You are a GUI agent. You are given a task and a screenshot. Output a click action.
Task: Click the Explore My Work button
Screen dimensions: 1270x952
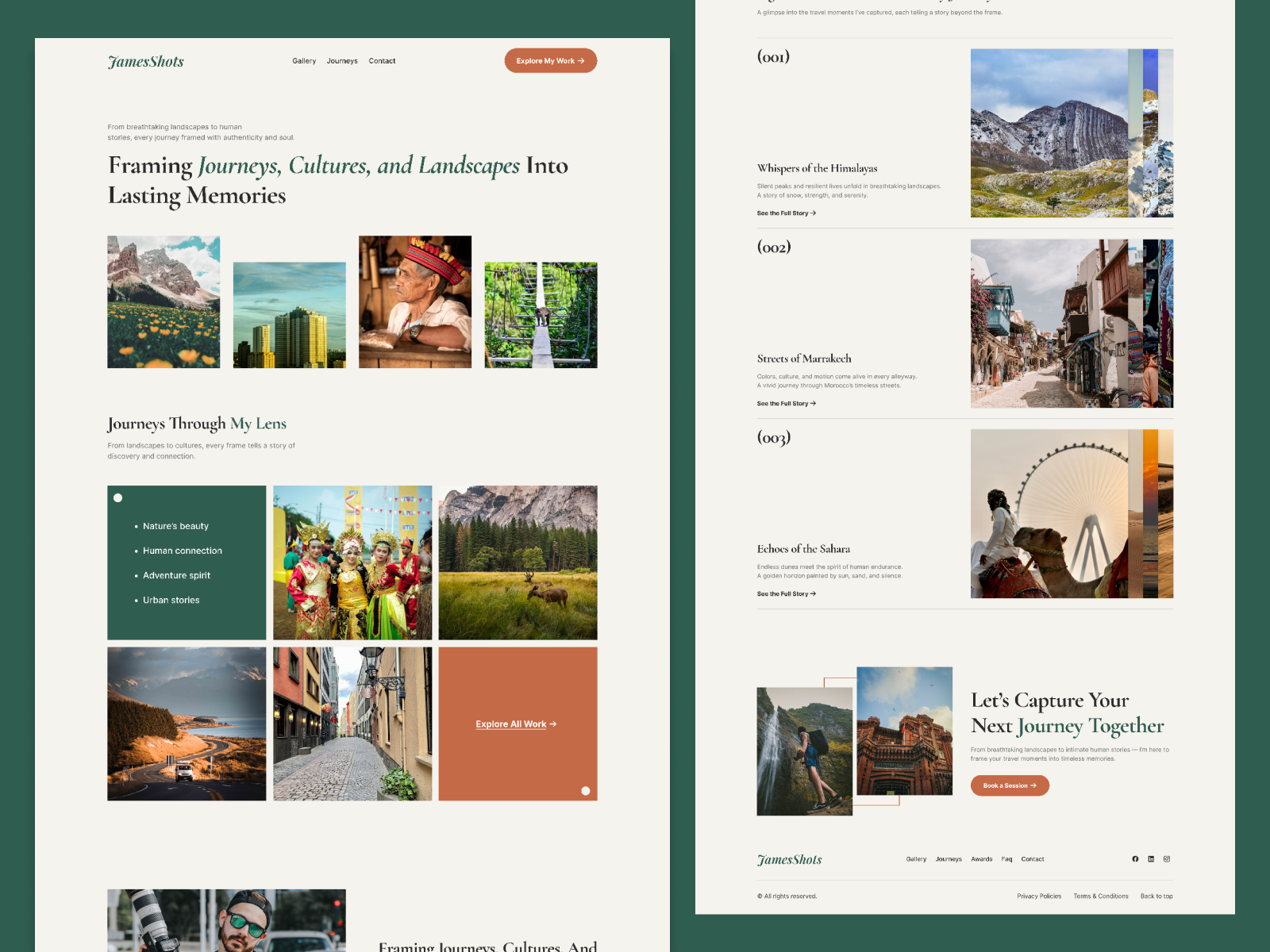[x=550, y=60]
